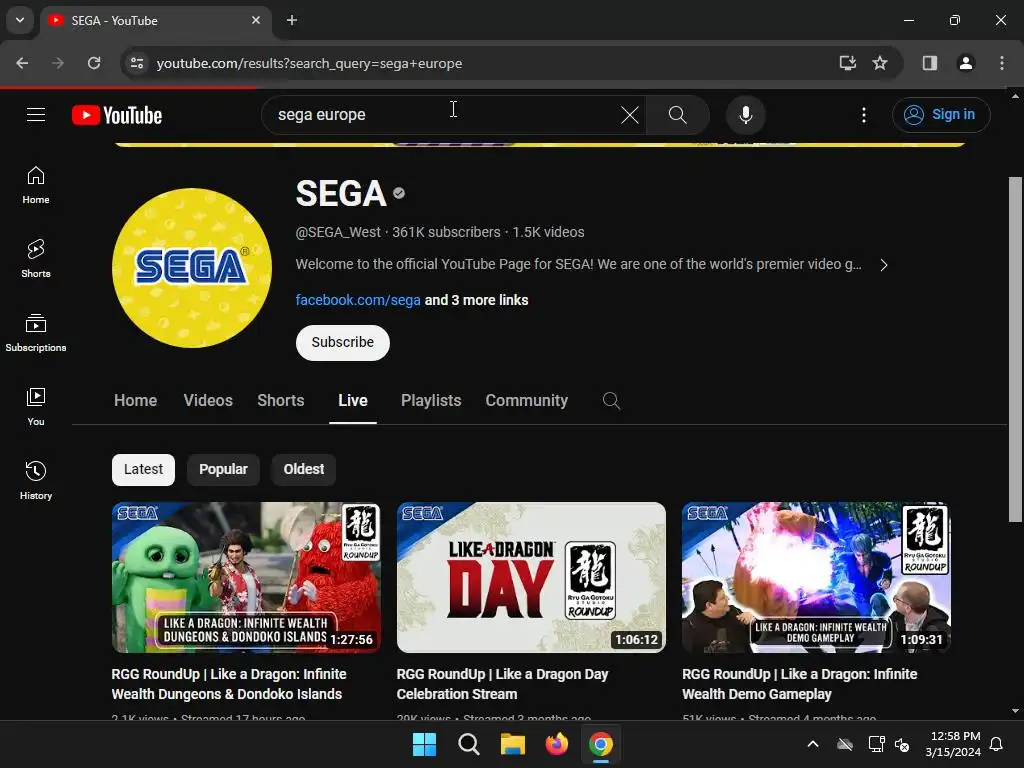Open Dungeons & Dondoko Islands video thumbnail
Image resolution: width=1024 pixels, height=768 pixels.
[246, 577]
